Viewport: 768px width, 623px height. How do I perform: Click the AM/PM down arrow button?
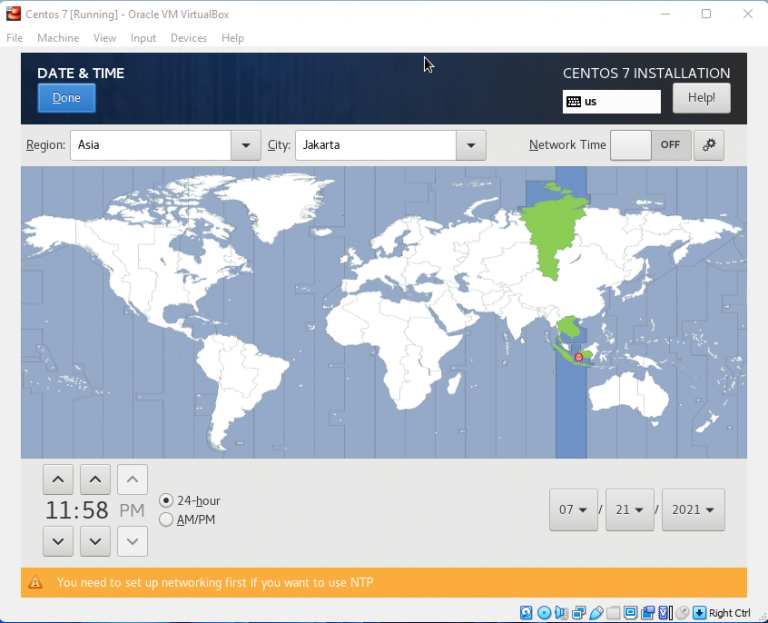[x=132, y=541]
